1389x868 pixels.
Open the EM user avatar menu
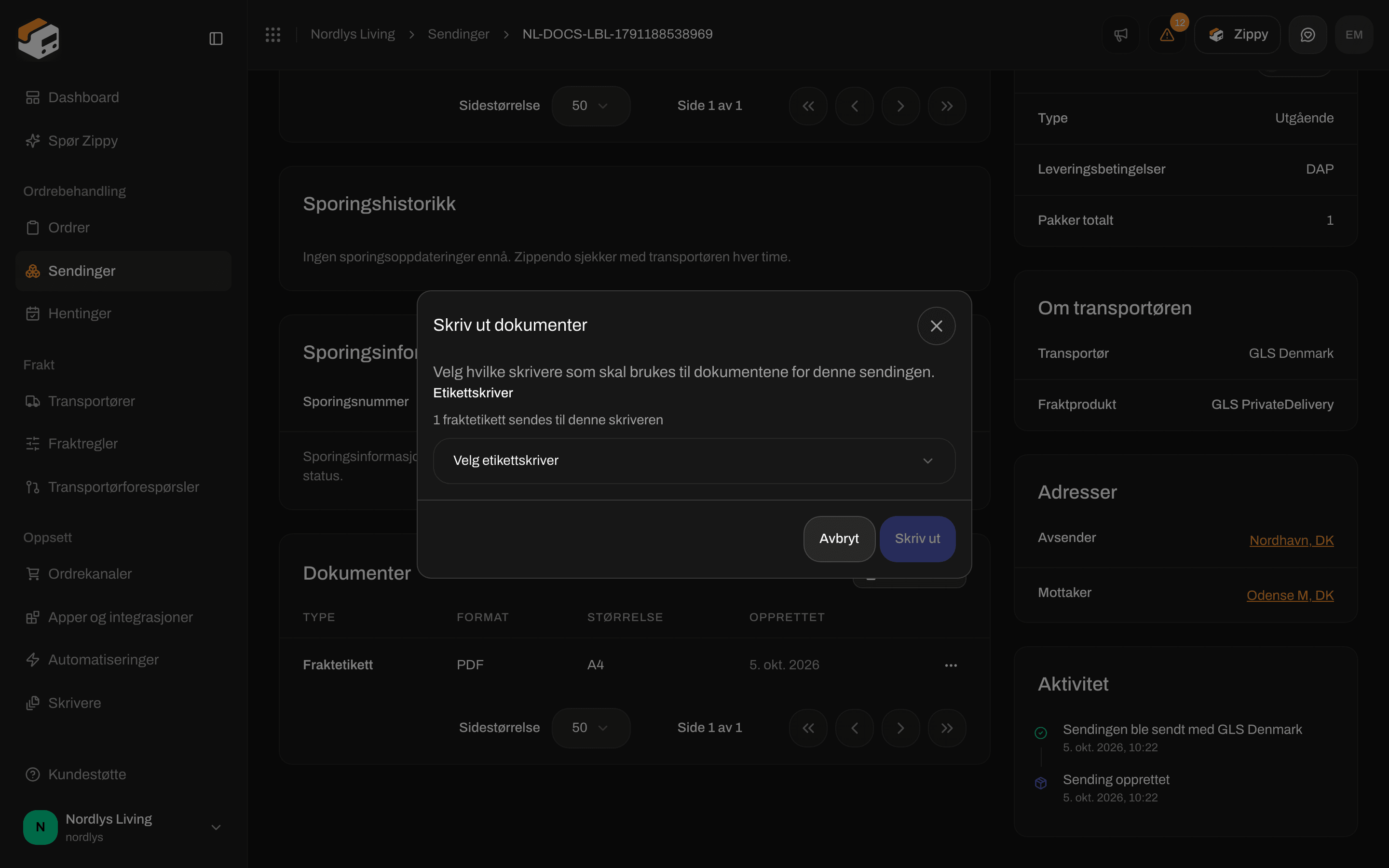coord(1354,35)
